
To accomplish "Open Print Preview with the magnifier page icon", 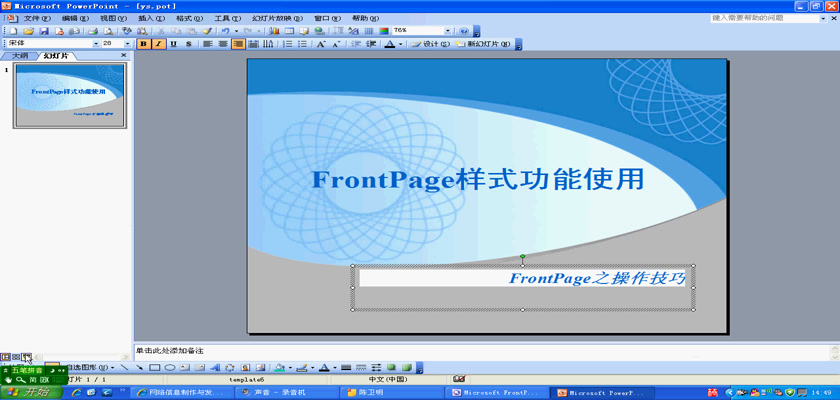I will pos(108,31).
